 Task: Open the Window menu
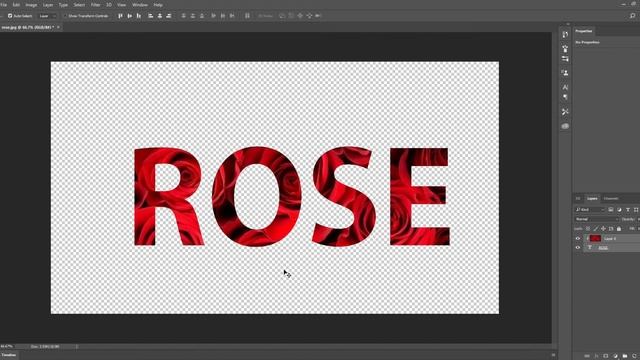(140, 5)
